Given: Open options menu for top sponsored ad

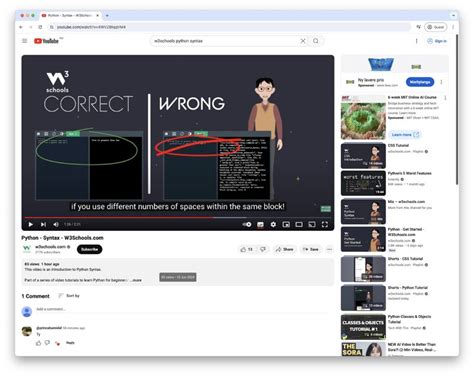Looking at the screenshot, I should click(441, 82).
